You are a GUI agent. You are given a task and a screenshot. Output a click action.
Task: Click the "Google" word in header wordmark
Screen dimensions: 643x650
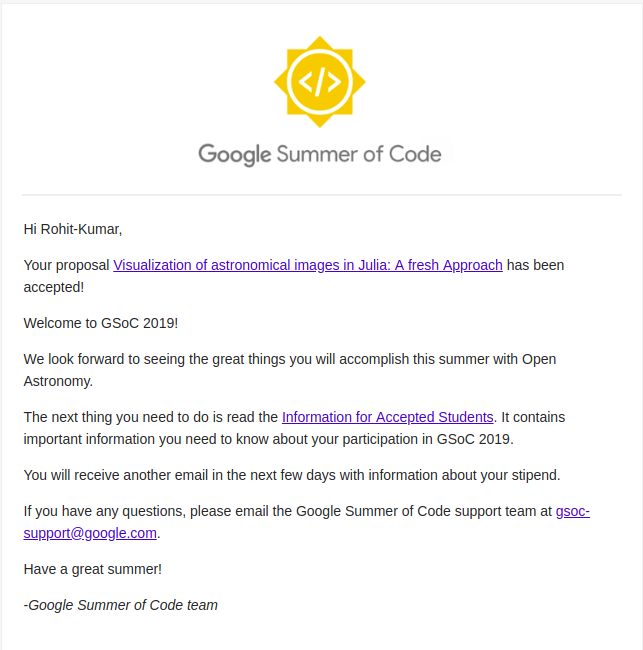coord(235,155)
